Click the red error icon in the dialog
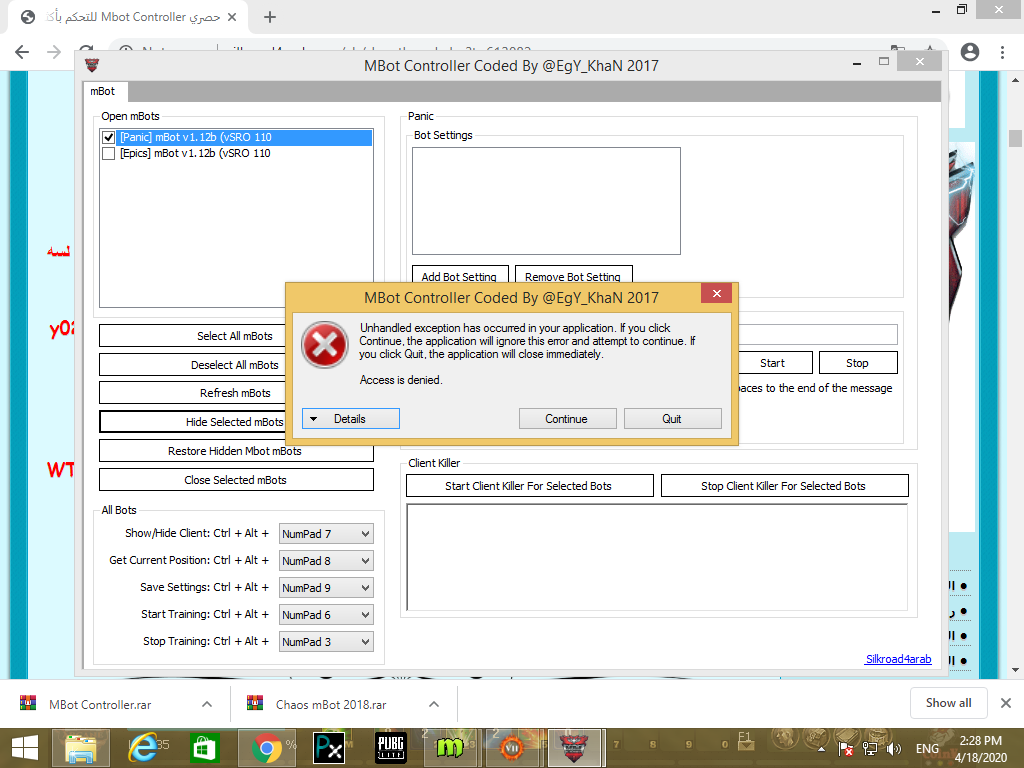Viewport: 1024px width, 768px height. point(325,345)
